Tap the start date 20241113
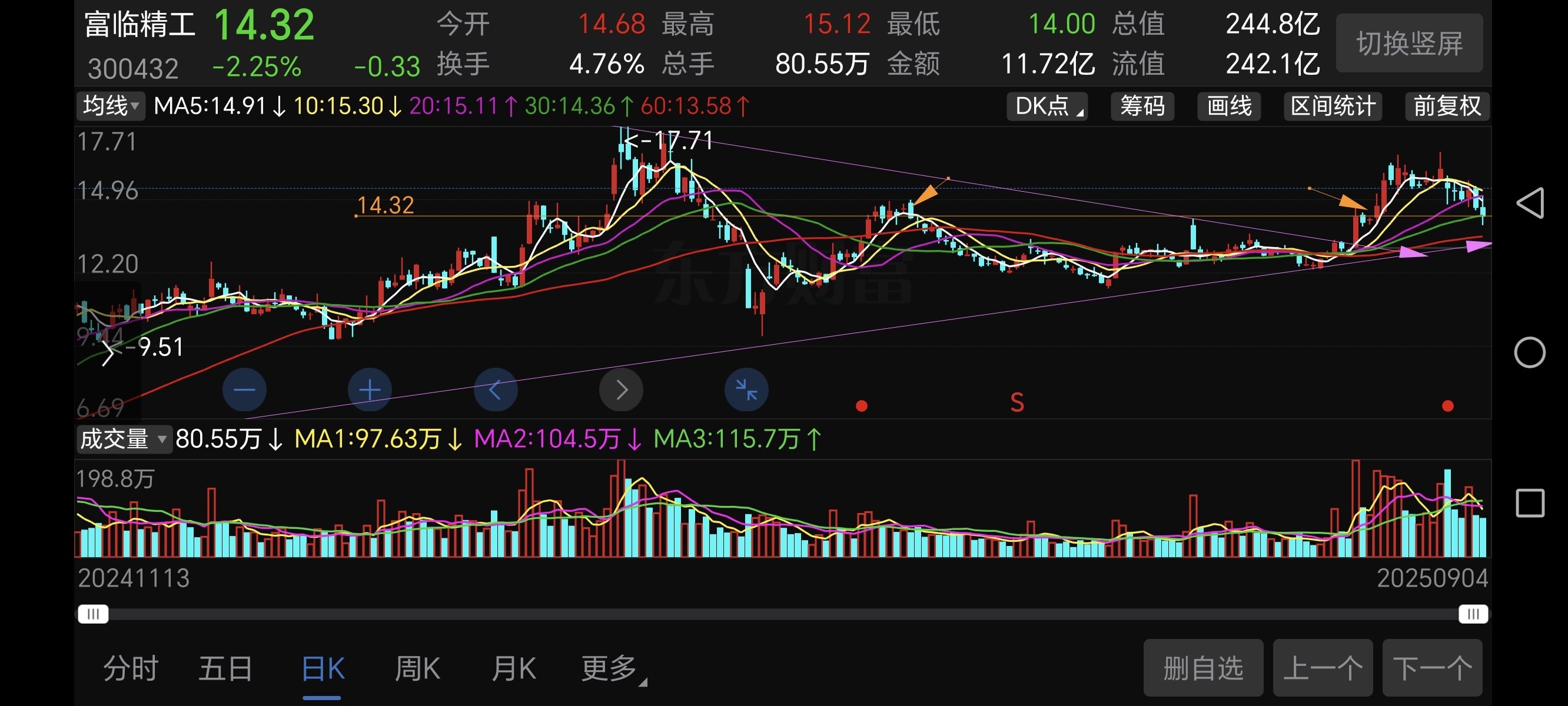Image resolution: width=1568 pixels, height=706 pixels. click(x=133, y=578)
